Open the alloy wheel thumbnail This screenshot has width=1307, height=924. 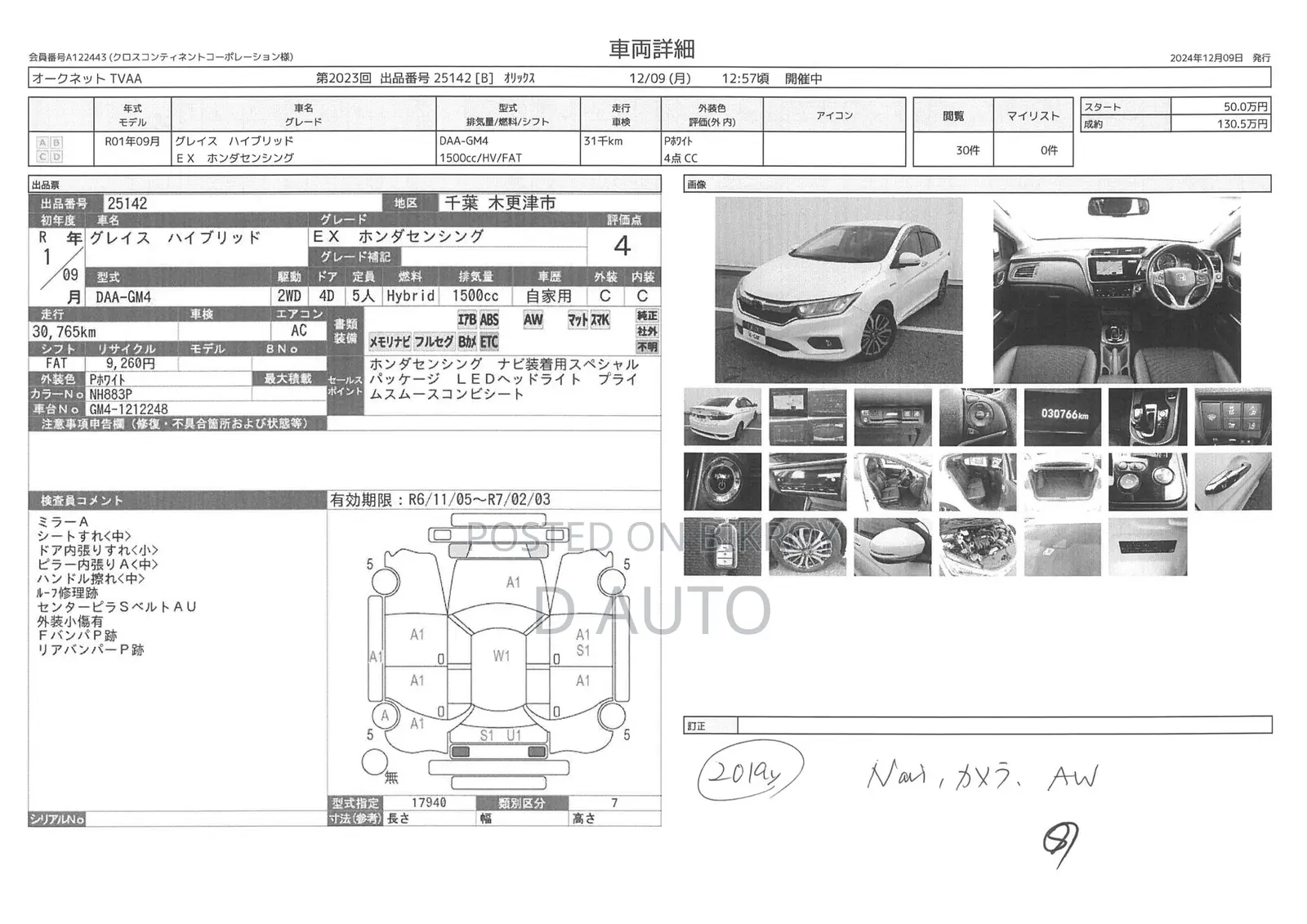[x=807, y=547]
